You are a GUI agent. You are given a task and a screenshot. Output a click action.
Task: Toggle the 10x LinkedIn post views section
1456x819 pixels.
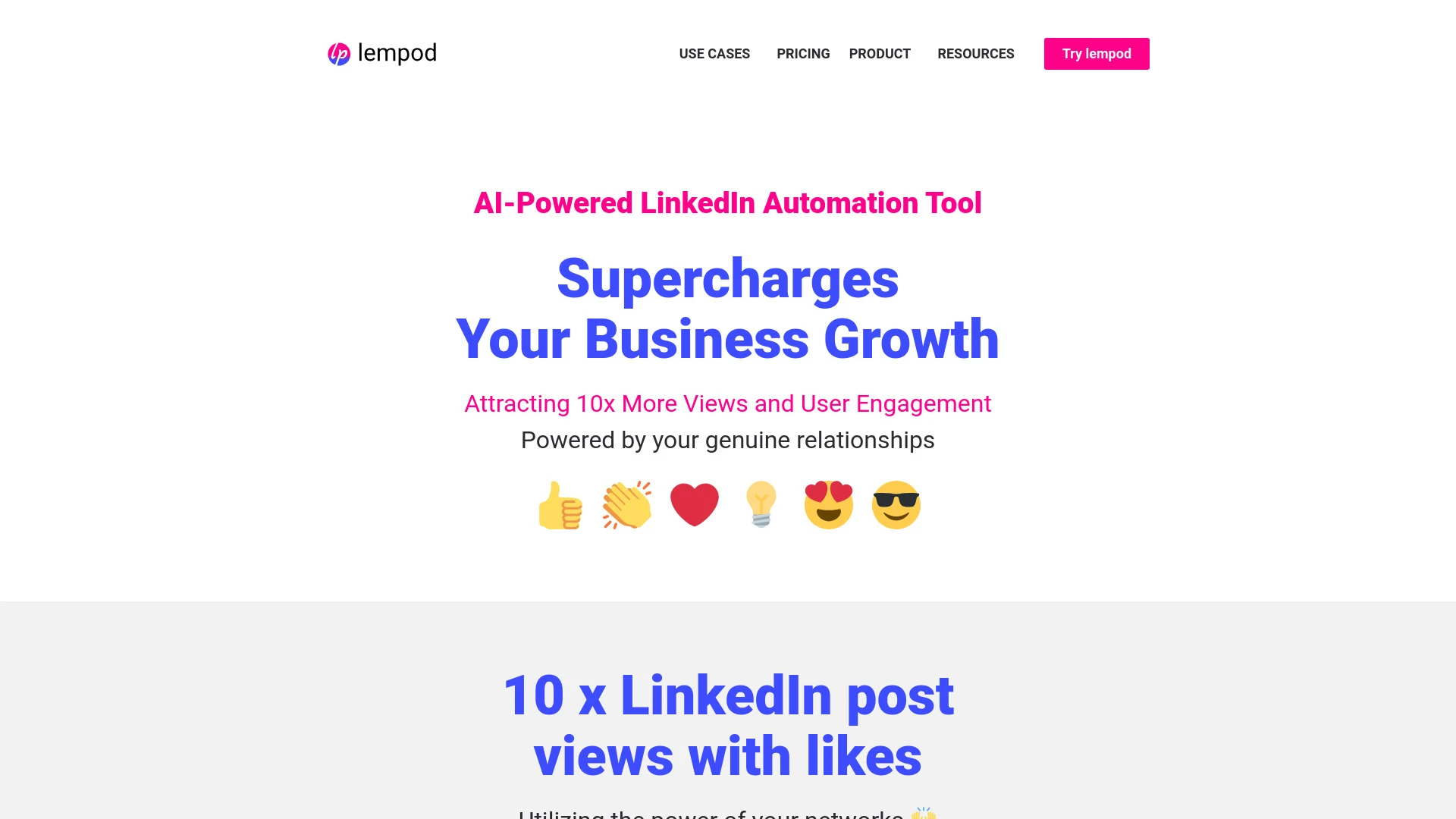(727, 724)
